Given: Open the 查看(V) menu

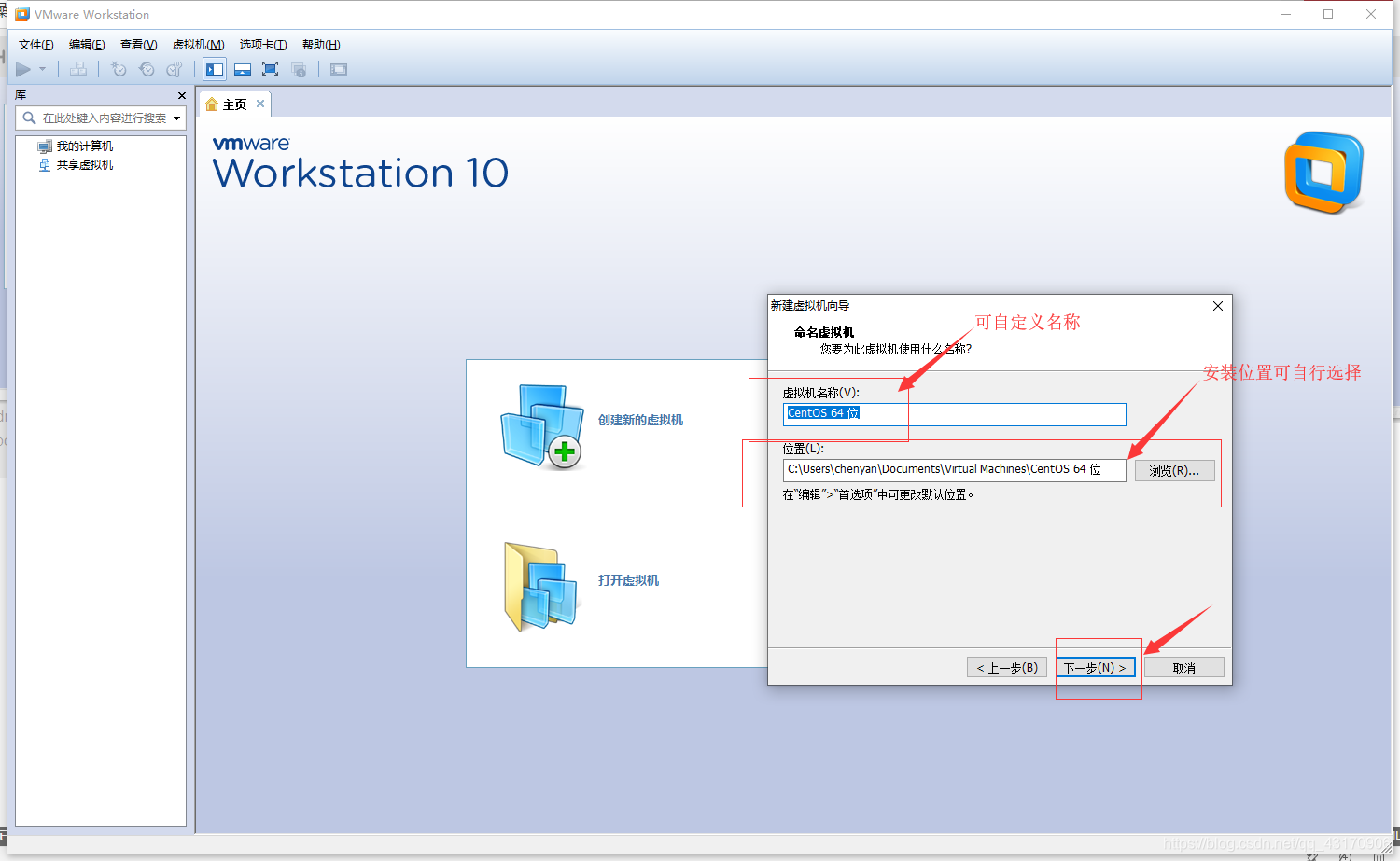Looking at the screenshot, I should point(139,45).
